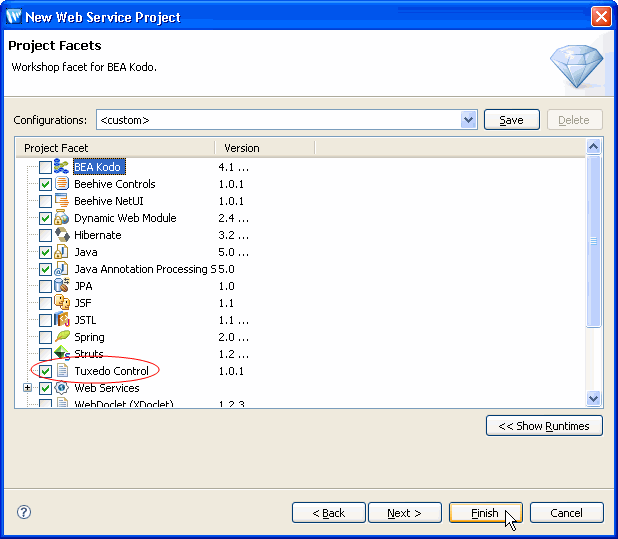Select the Hibernate row label
This screenshot has height=539, width=618.
[98, 235]
